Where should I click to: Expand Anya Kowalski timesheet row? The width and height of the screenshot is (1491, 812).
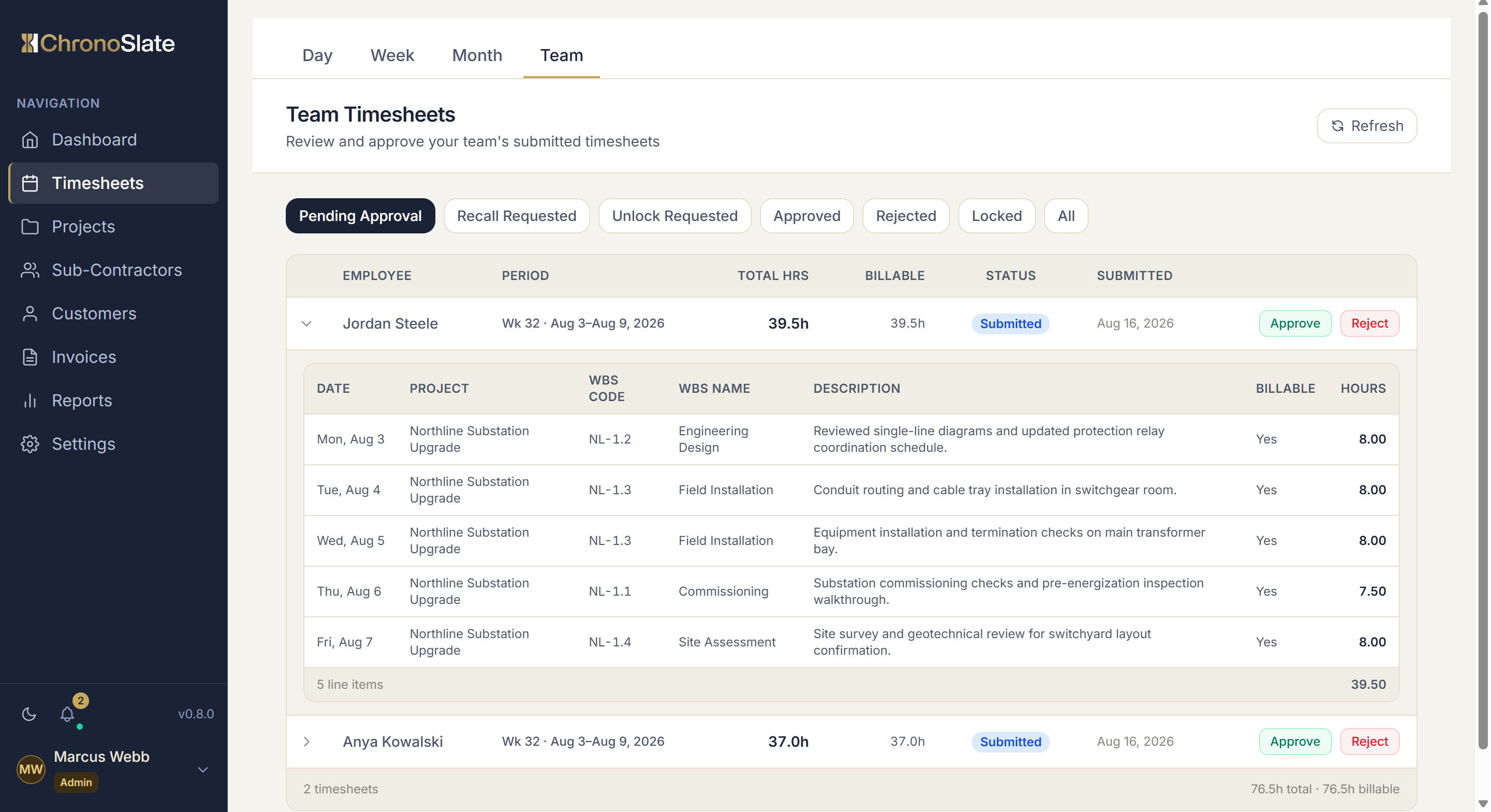pyautogui.click(x=307, y=742)
